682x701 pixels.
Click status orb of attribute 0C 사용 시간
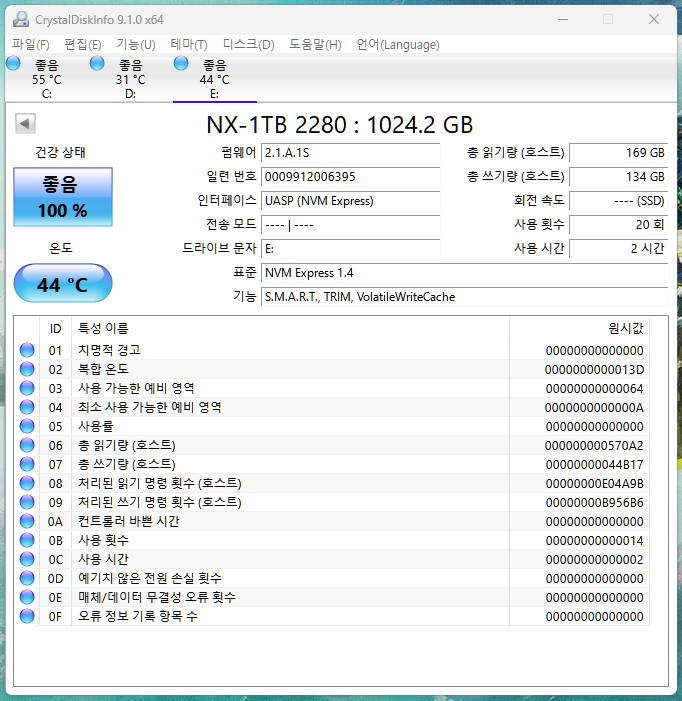coord(27,559)
